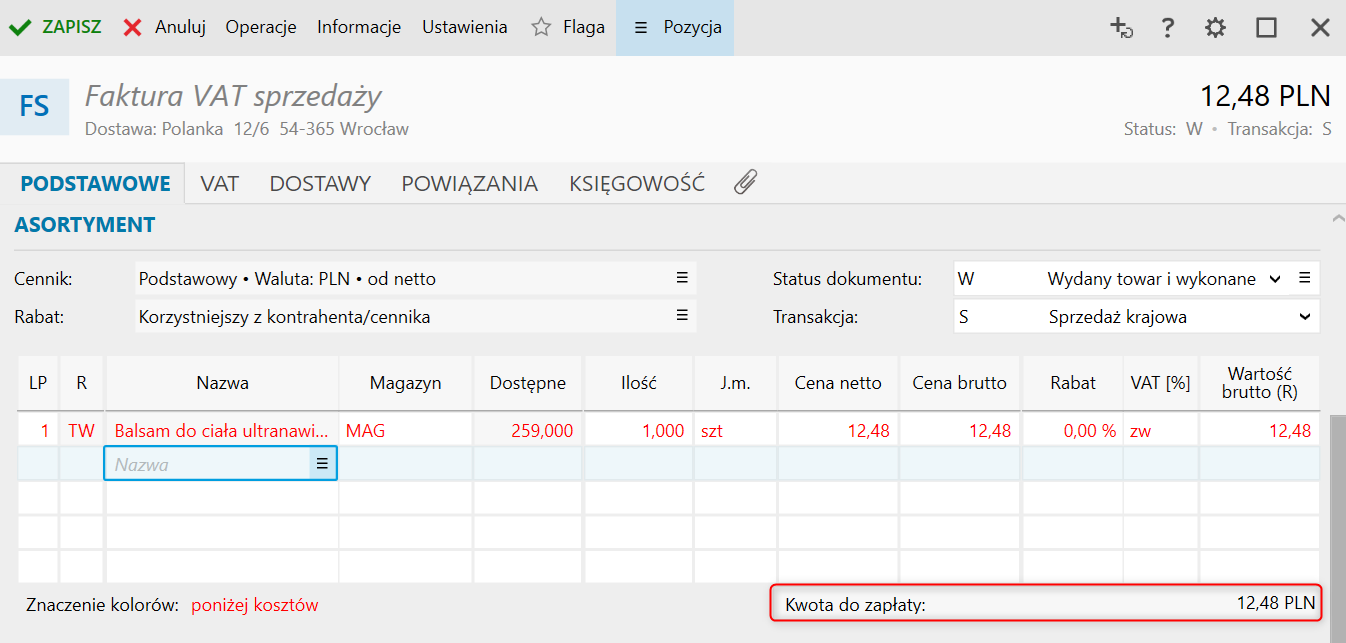Click the LP column header
Viewport: 1346px width, 643px height.
click(x=38, y=383)
